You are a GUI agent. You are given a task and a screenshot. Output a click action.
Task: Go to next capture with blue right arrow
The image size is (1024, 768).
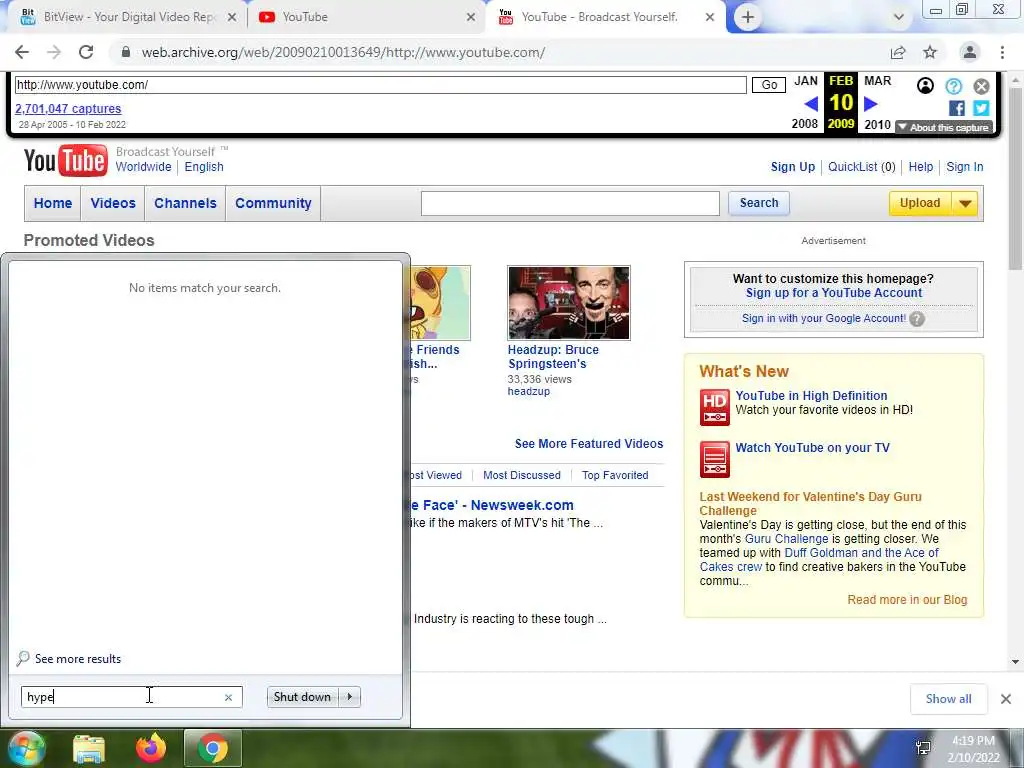point(871,103)
